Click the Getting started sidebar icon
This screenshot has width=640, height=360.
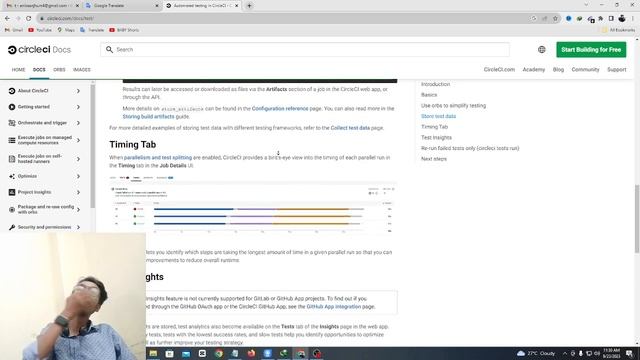tap(12, 107)
